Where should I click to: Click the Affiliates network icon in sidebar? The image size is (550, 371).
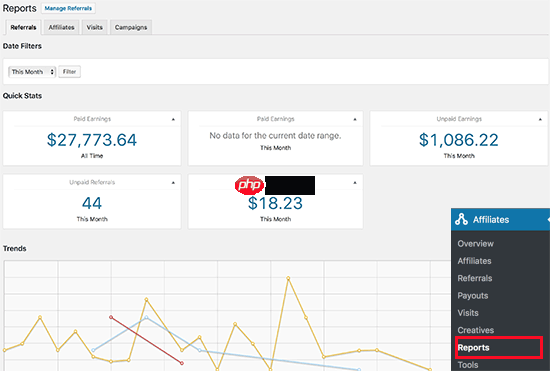point(461,219)
